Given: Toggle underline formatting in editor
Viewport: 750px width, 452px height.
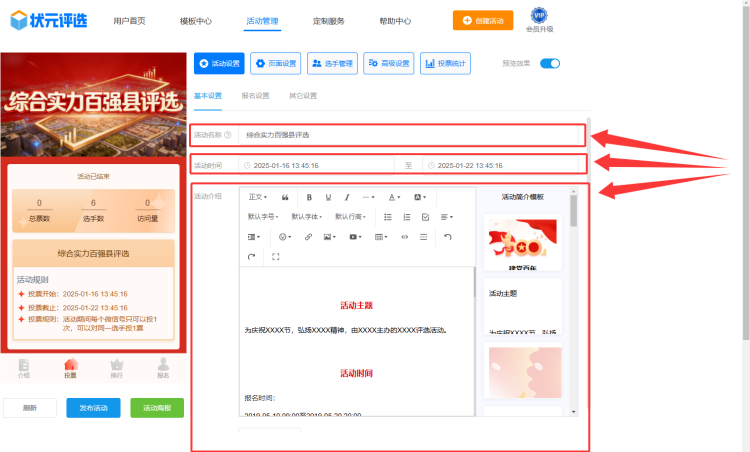Looking at the screenshot, I should 328,197.
